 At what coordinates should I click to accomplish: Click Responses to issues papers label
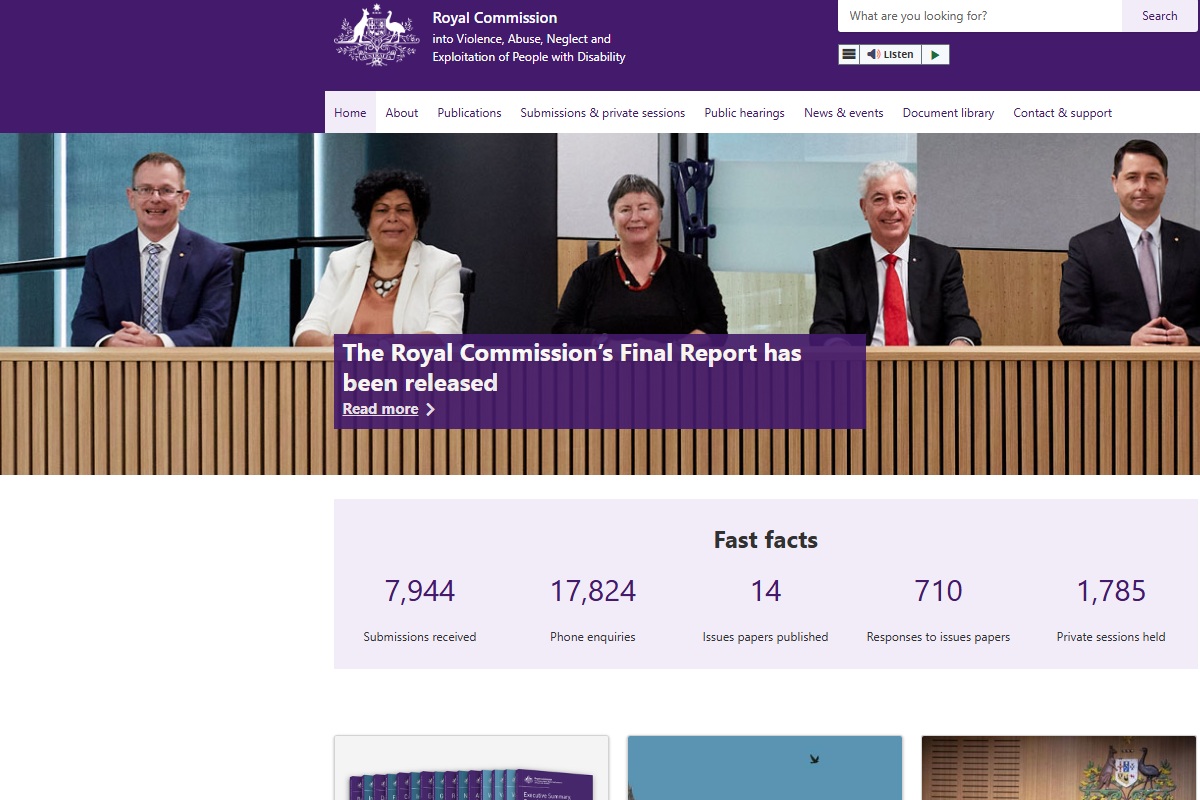[x=938, y=637]
